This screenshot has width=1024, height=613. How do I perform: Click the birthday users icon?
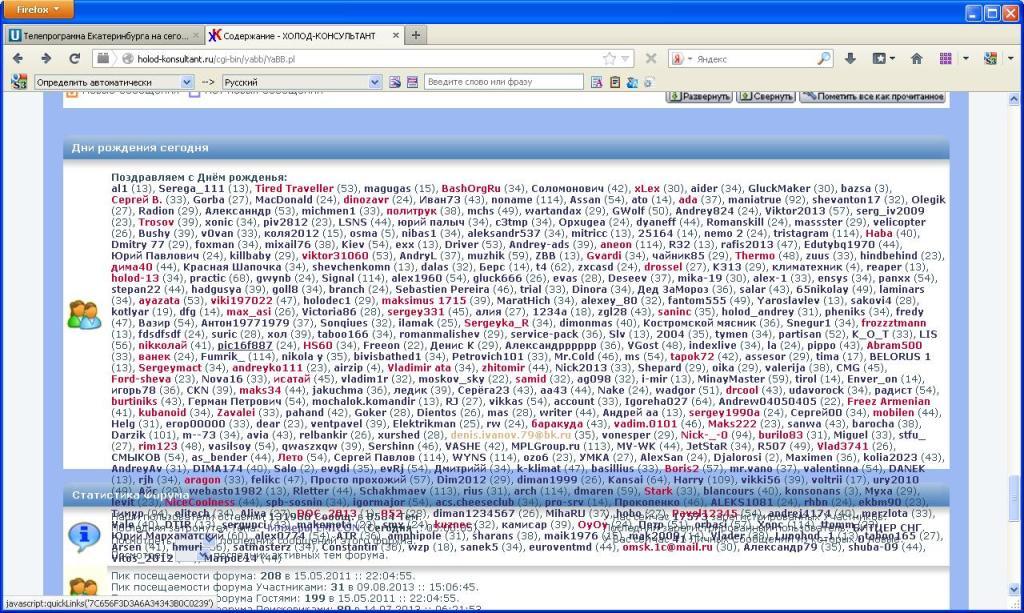pos(84,314)
